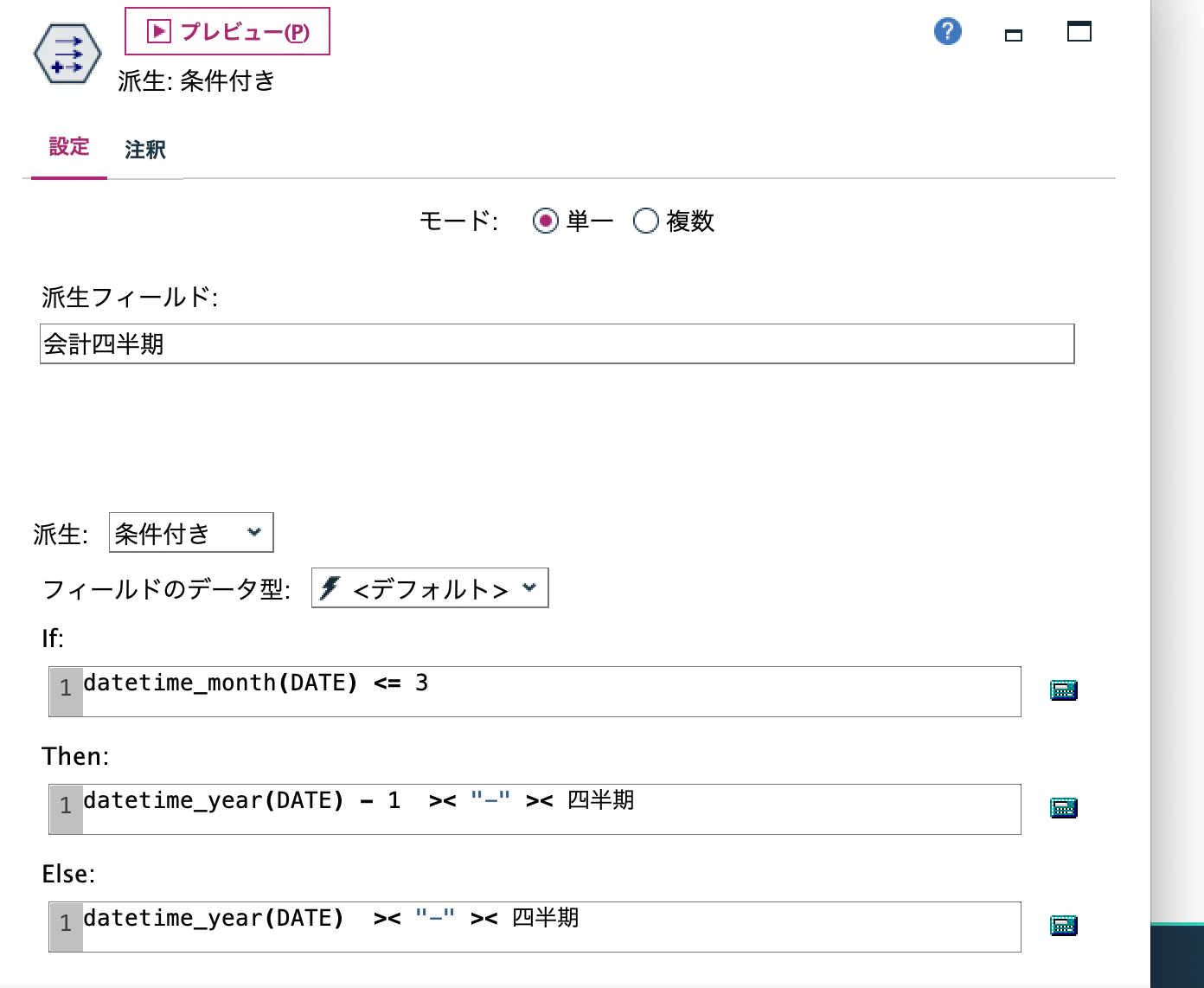Click the help icon
Screen dimensions: 1204x988
coord(947,30)
